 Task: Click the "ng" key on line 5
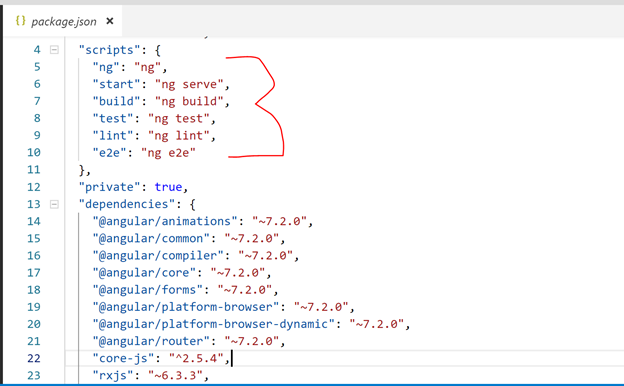105,67
